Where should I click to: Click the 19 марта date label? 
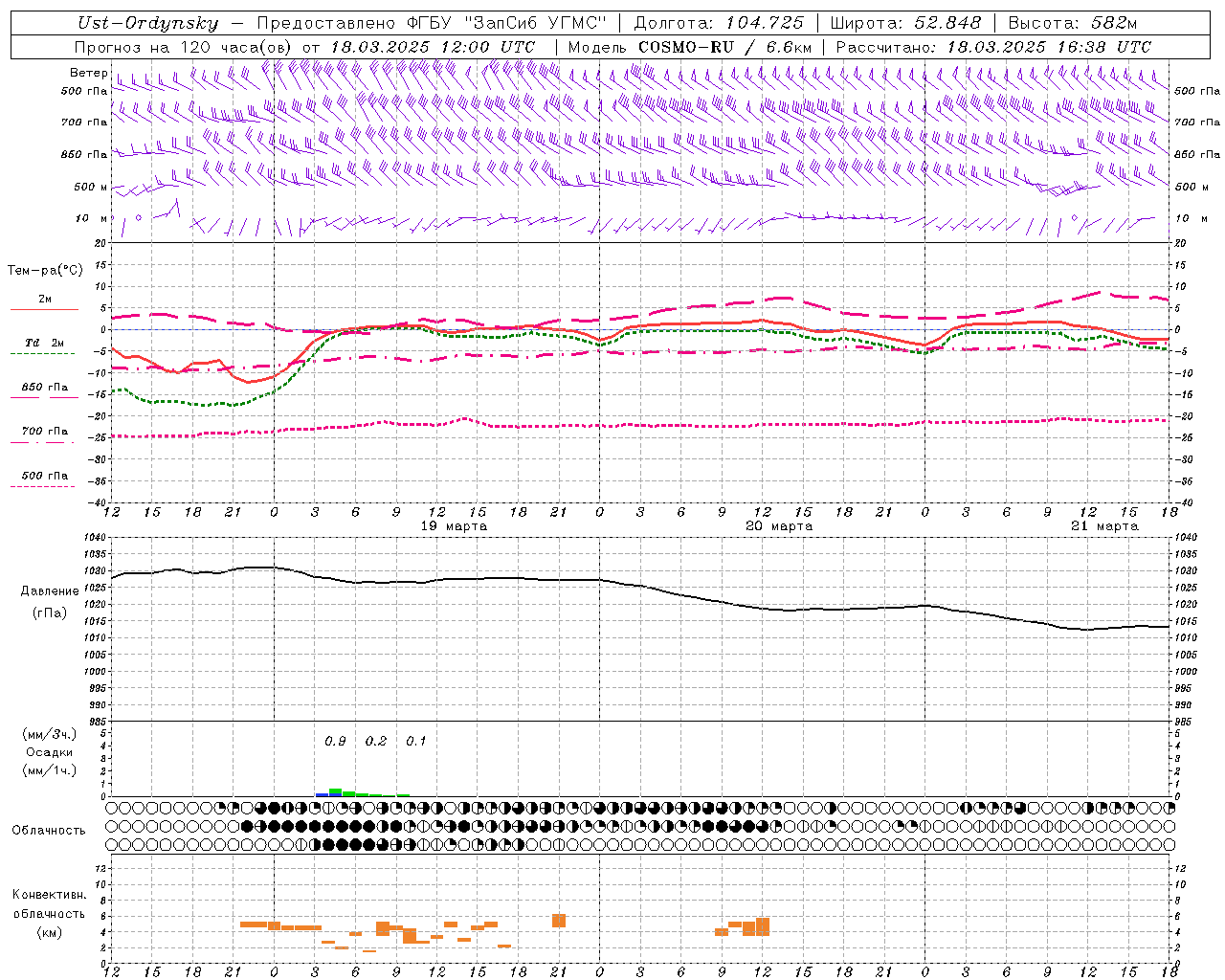454,526
